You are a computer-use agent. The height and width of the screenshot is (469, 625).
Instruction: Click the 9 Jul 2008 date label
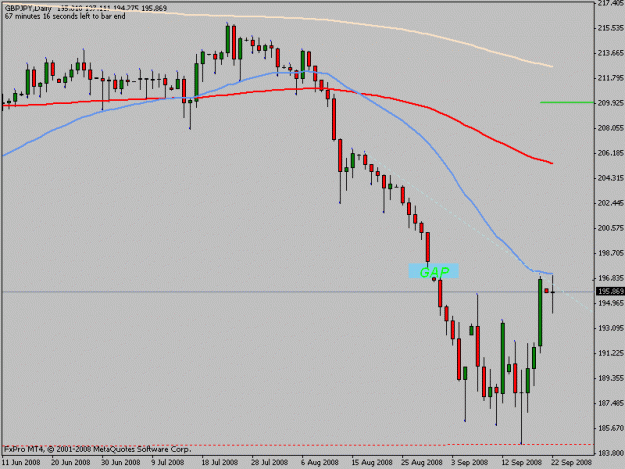167,463
